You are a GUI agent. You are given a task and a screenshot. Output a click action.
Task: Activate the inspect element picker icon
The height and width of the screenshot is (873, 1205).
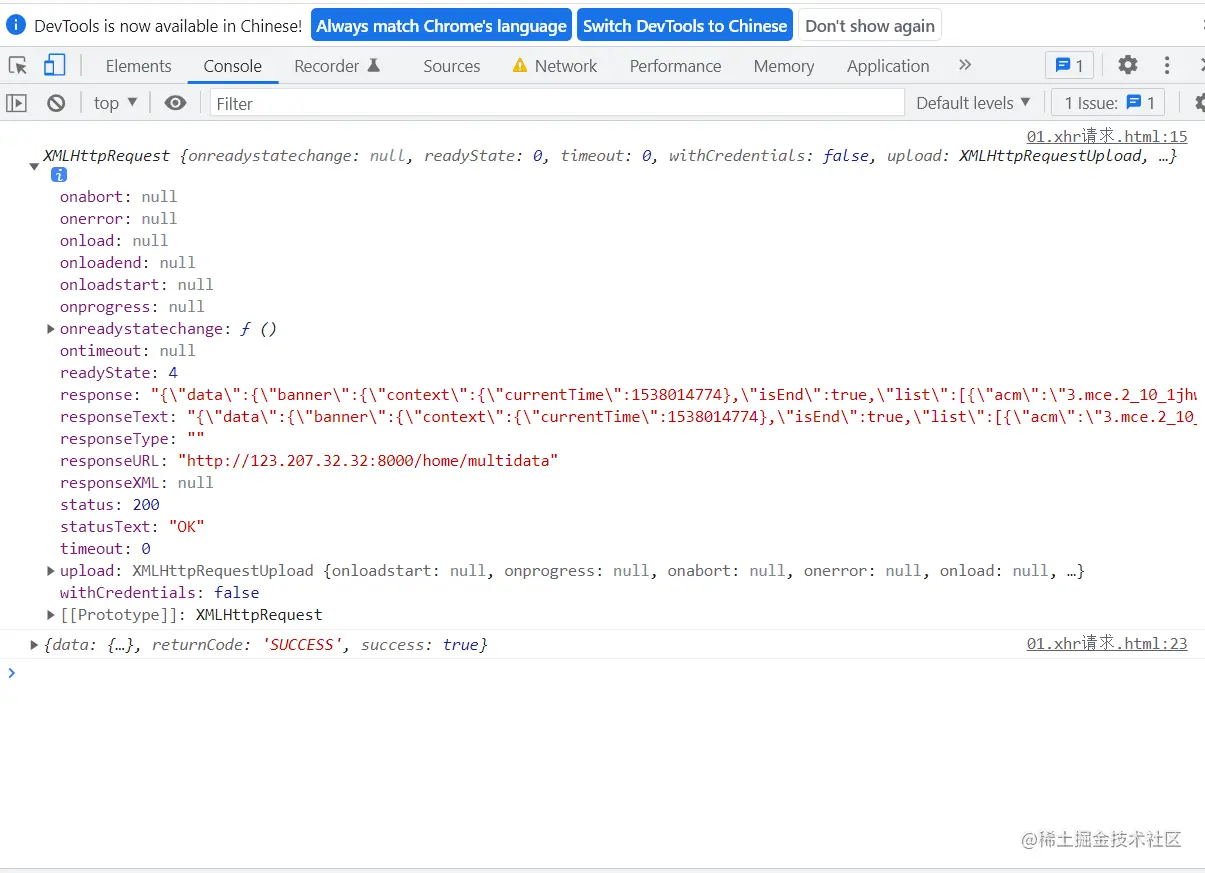click(18, 65)
